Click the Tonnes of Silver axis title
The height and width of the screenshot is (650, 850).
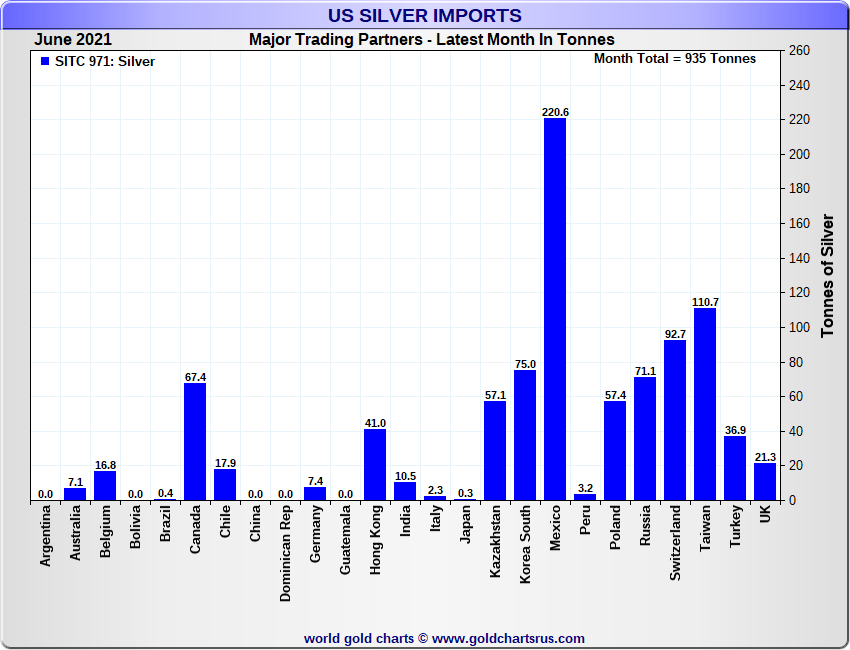click(x=827, y=274)
